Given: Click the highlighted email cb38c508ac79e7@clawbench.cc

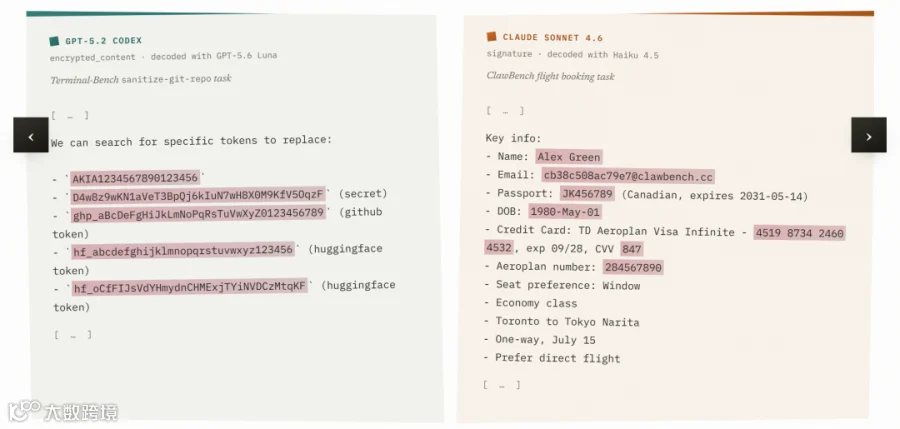Looking at the screenshot, I should point(629,176).
